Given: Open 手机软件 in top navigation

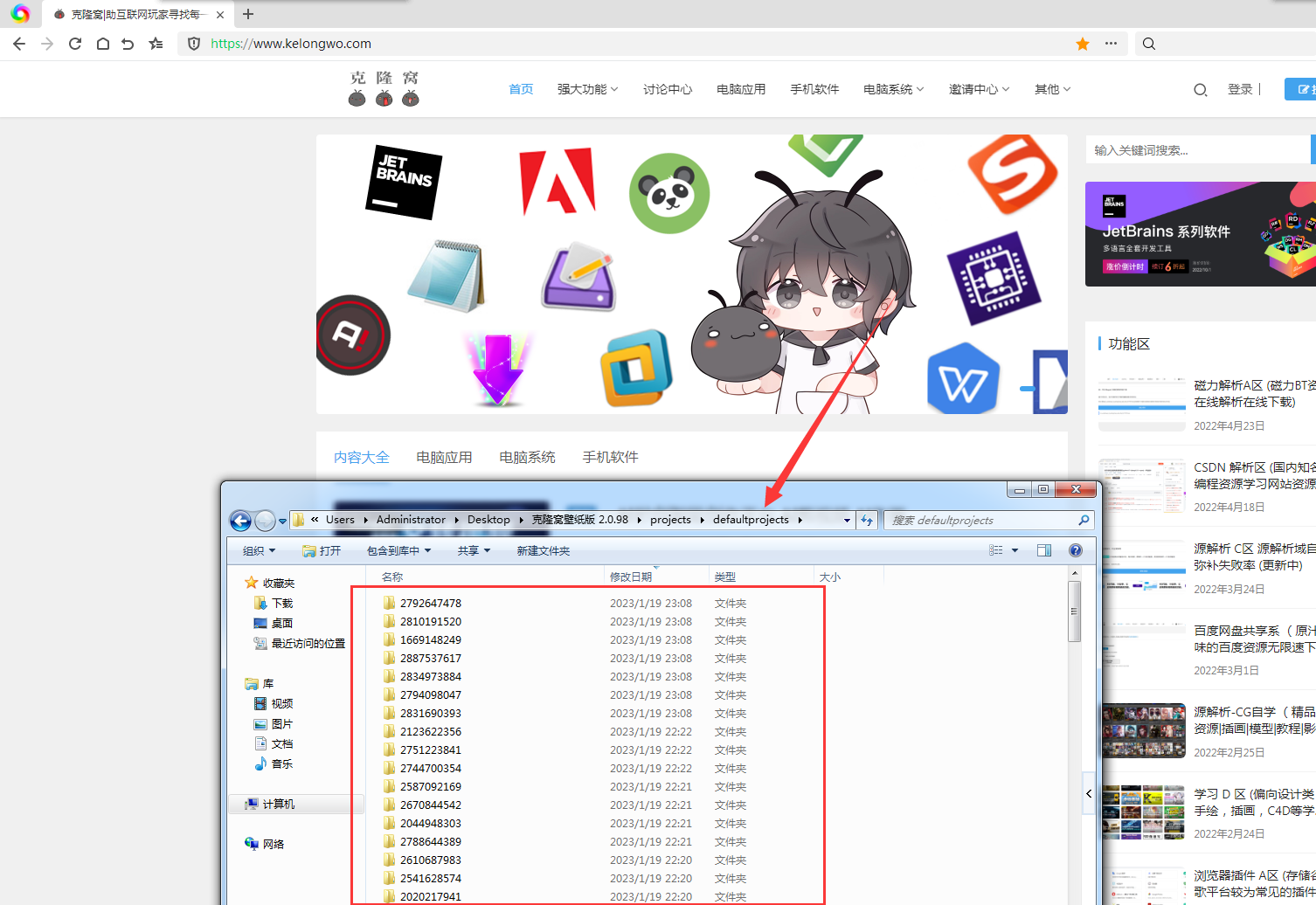Looking at the screenshot, I should pyautogui.click(x=814, y=89).
